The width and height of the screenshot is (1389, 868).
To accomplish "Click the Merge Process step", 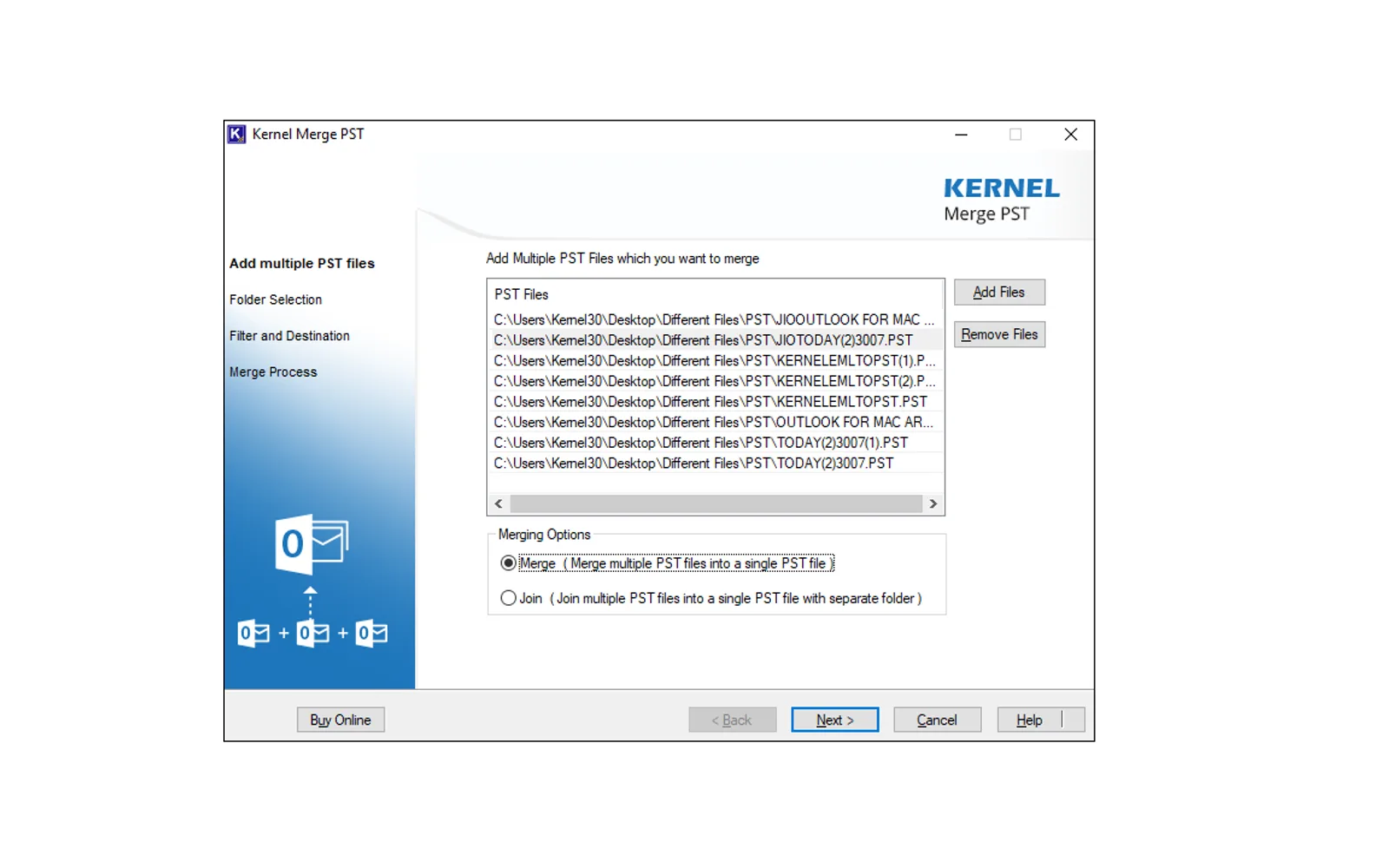I will pos(273,372).
